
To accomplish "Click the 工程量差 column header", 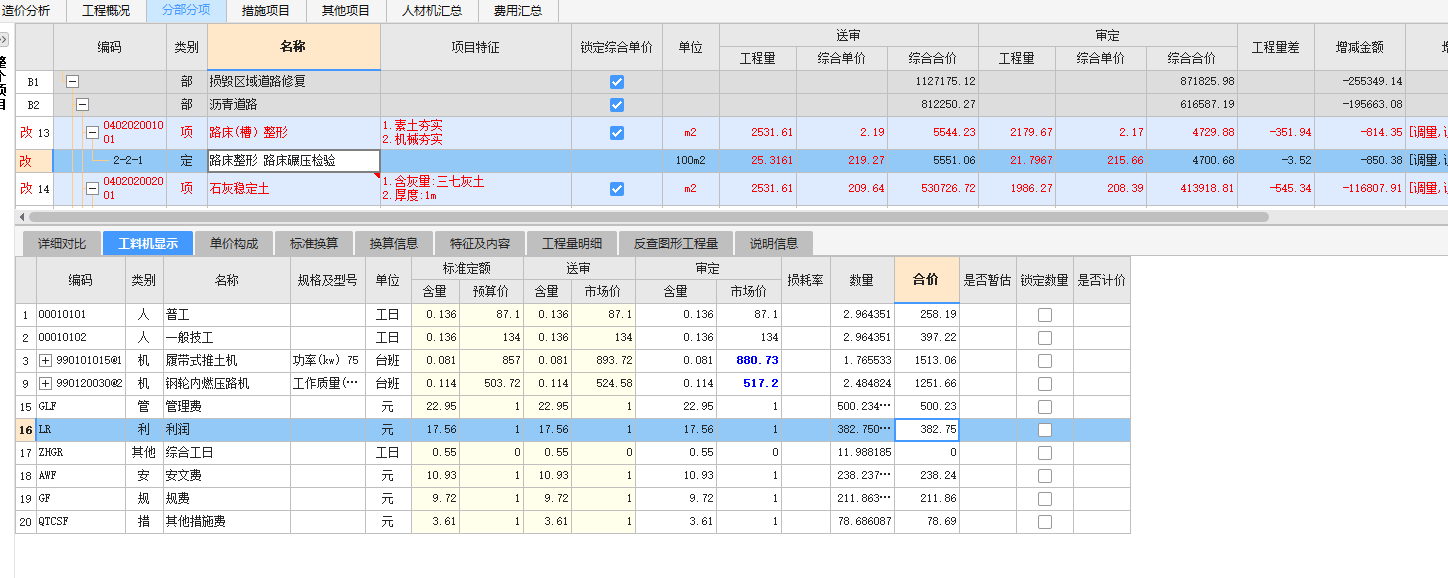I will click(x=1276, y=47).
